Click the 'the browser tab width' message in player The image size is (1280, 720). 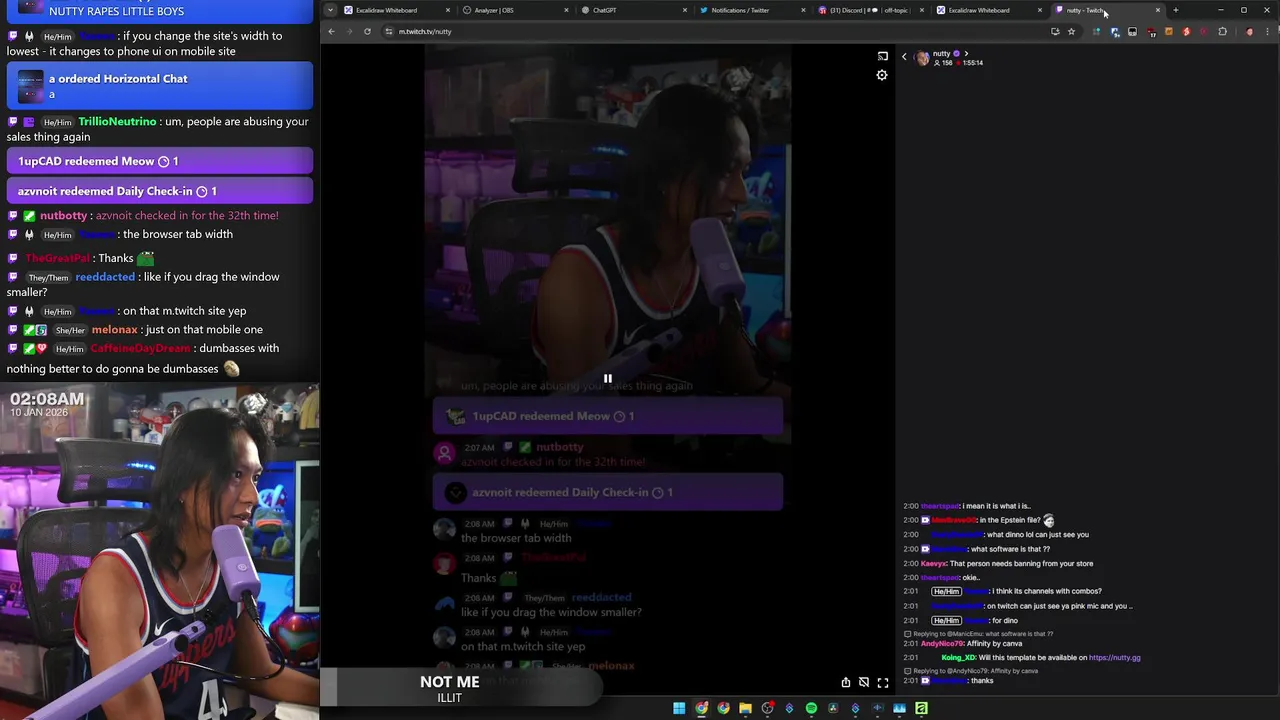(x=516, y=538)
